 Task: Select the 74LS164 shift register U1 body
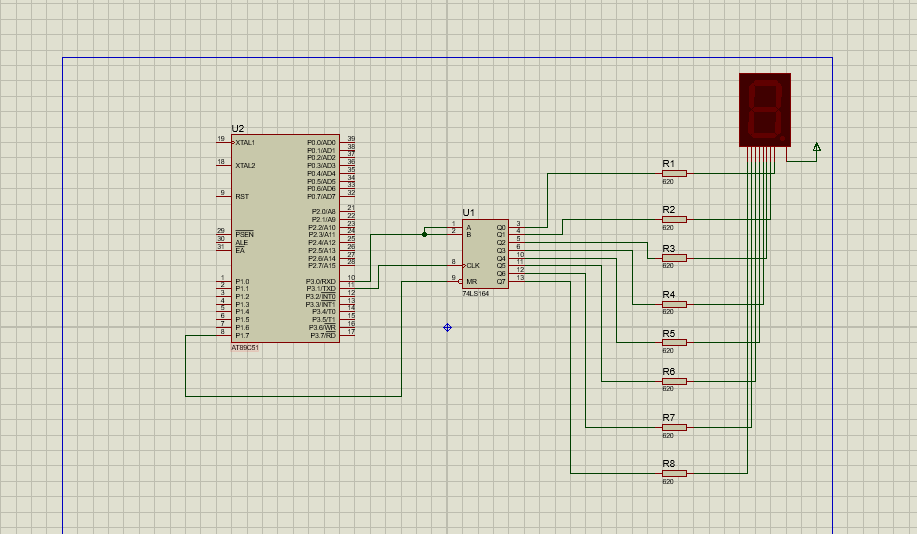click(485, 254)
